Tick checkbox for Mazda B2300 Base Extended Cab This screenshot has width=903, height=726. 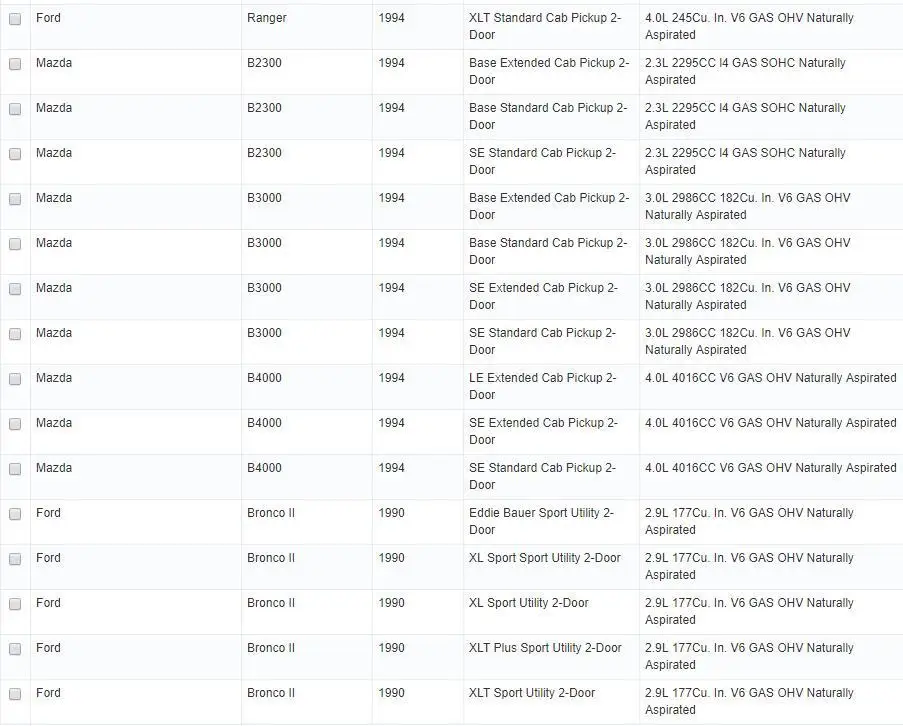tap(15, 64)
